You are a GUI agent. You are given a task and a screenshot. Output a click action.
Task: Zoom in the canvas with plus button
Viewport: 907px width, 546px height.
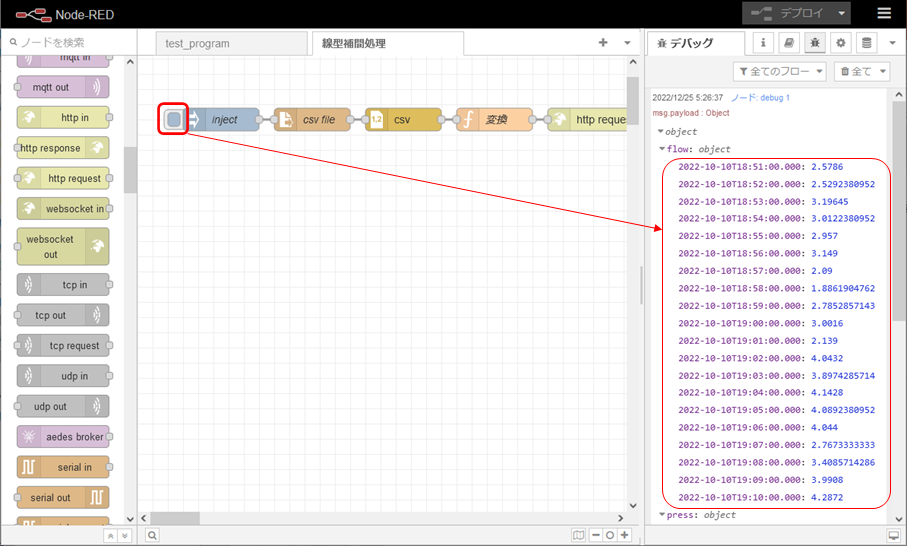click(625, 535)
